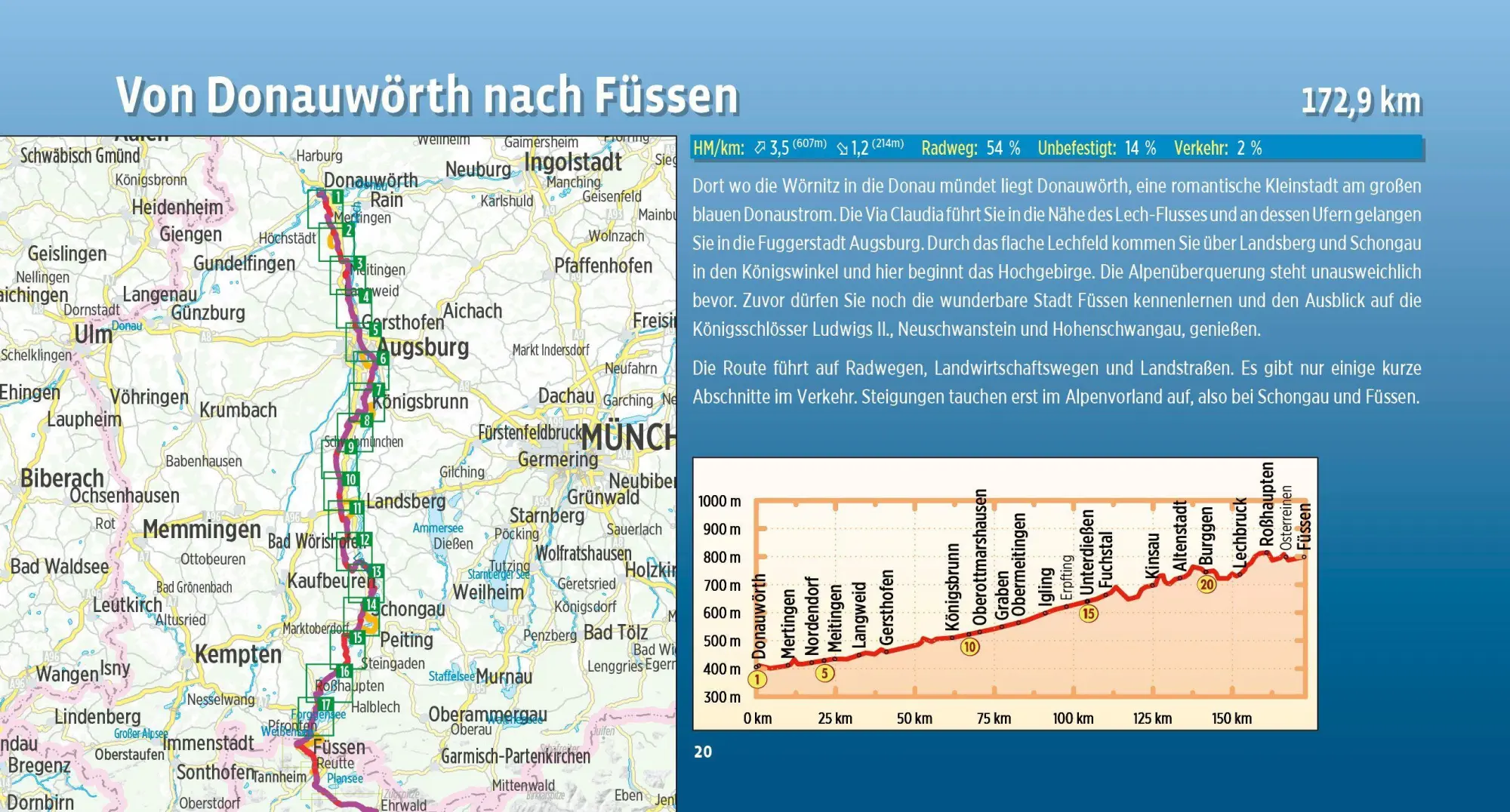Open map section marker 5 at Gersthofen
The height and width of the screenshot is (812, 1510).
pyautogui.click(x=374, y=330)
